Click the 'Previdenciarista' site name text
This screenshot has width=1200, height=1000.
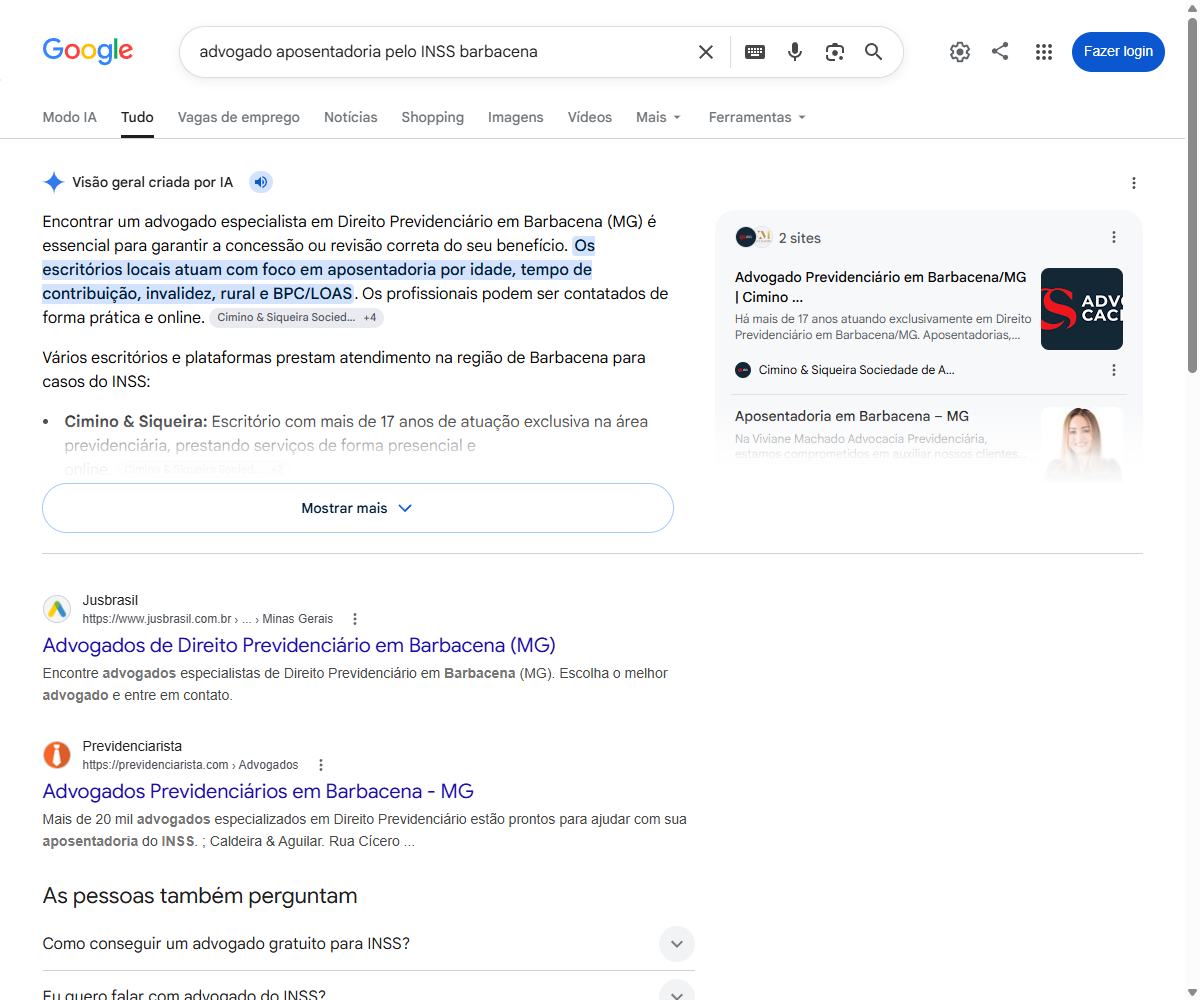point(132,746)
